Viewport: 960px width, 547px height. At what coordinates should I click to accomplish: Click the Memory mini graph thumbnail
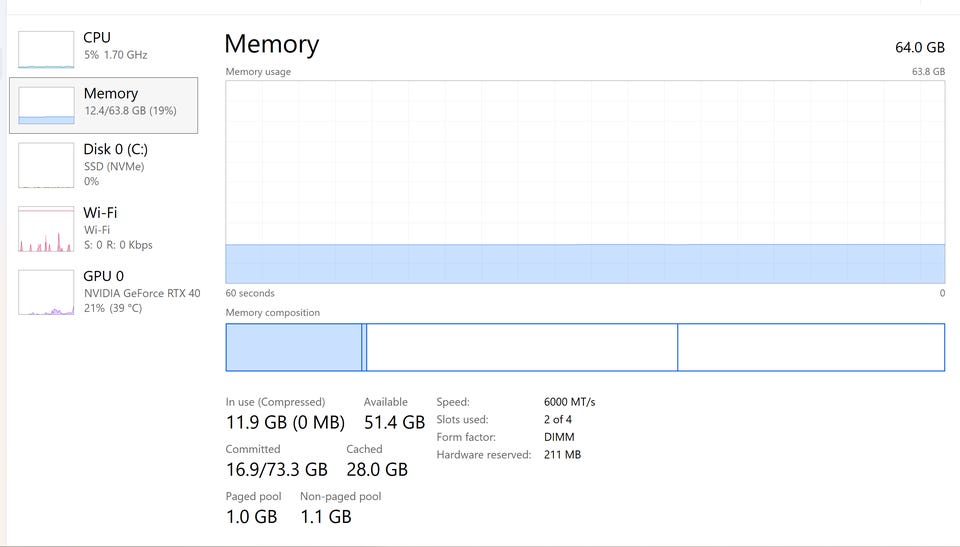(46, 105)
